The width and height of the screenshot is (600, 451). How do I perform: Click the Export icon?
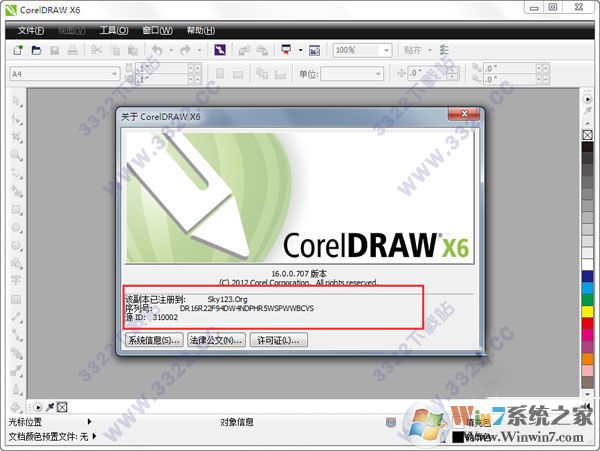point(262,50)
